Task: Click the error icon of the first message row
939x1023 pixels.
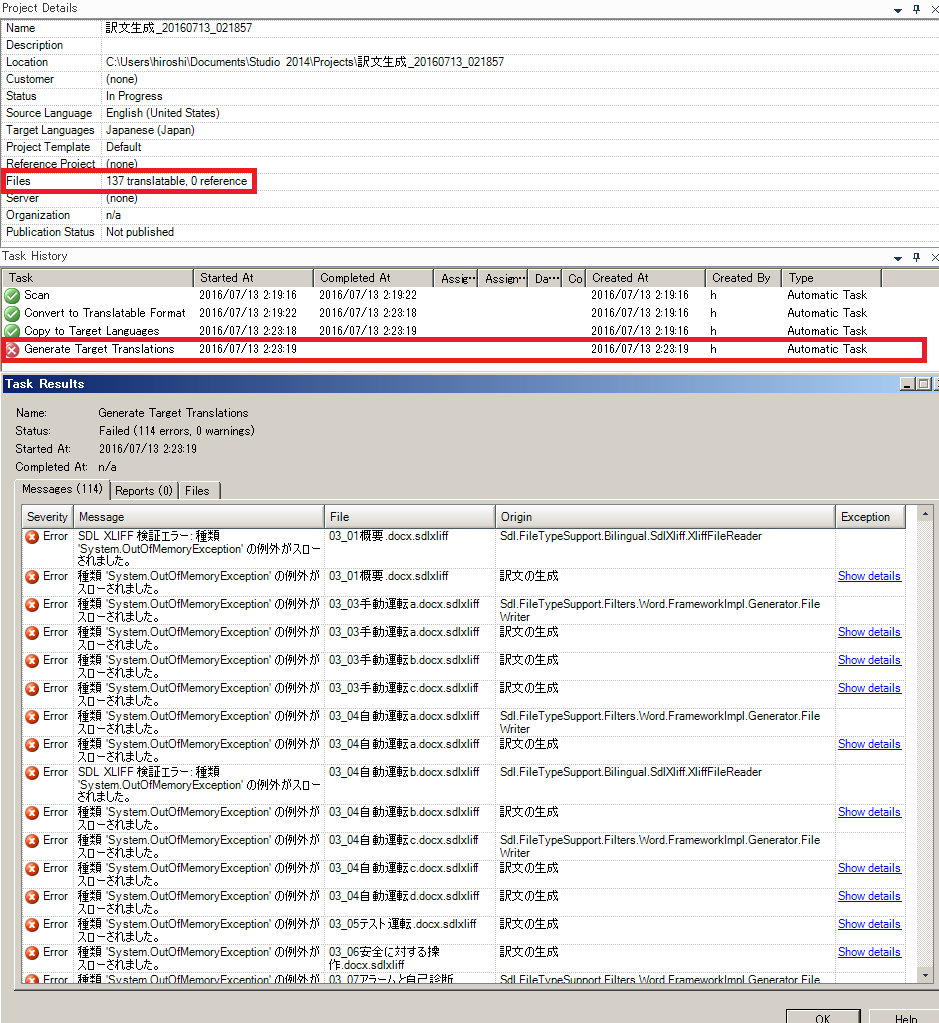Action: coord(32,537)
